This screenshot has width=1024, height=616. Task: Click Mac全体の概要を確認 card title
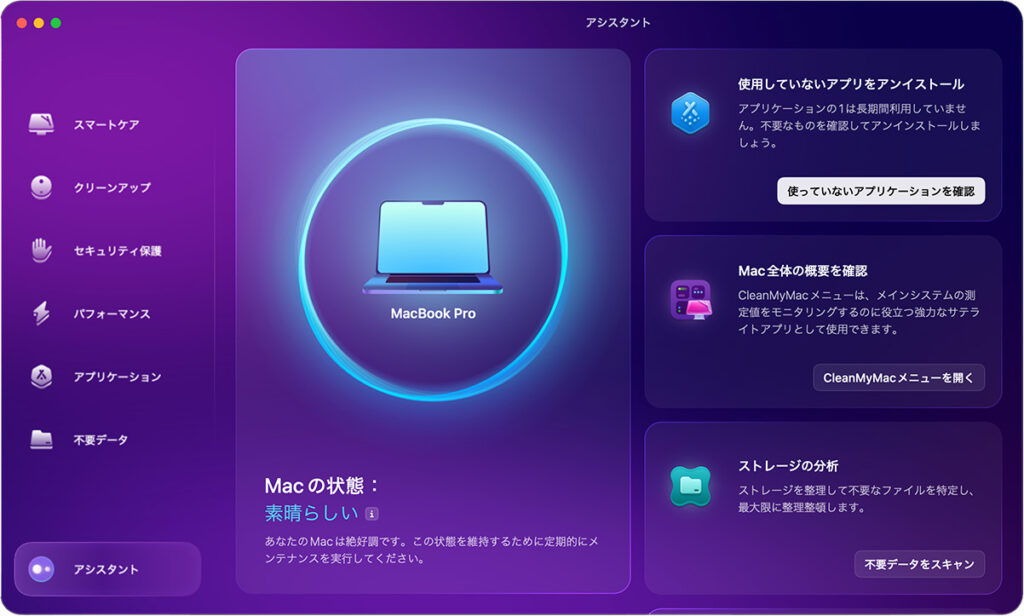(803, 270)
